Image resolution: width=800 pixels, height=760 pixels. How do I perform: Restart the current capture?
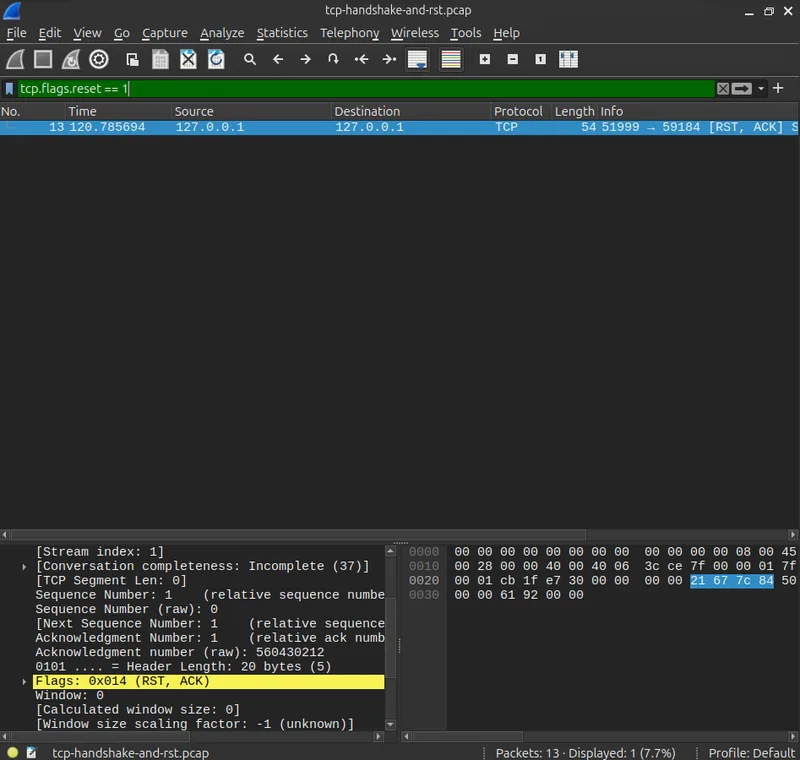click(x=71, y=59)
